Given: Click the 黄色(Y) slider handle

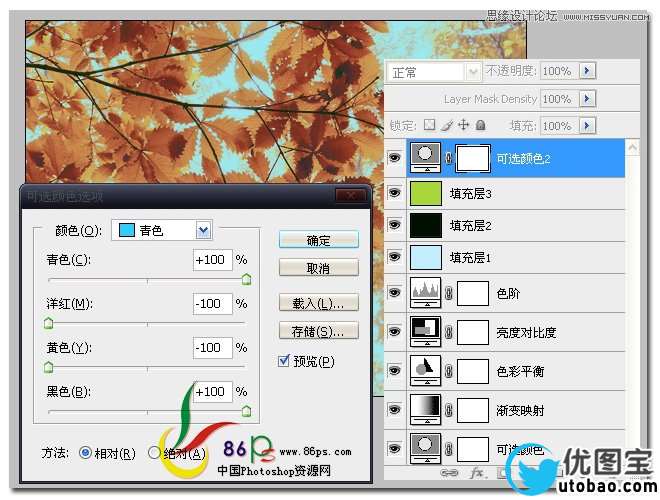Looking at the screenshot, I should 48,367.
